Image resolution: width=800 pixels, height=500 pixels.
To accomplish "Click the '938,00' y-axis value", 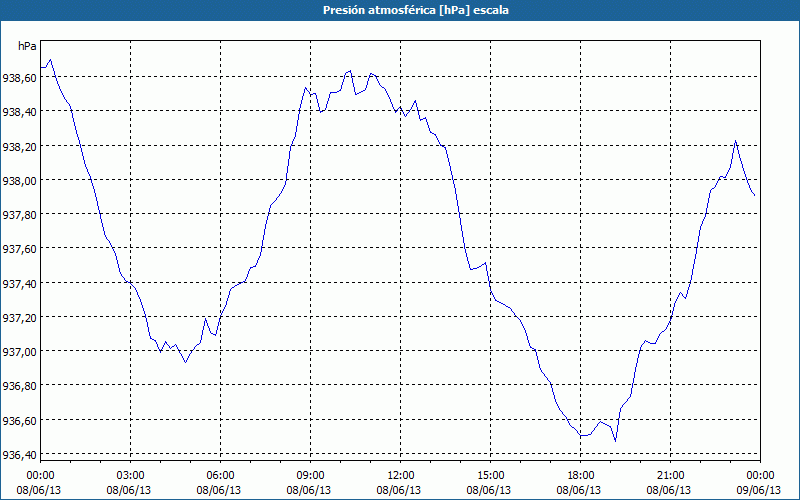I will pos(19,180).
